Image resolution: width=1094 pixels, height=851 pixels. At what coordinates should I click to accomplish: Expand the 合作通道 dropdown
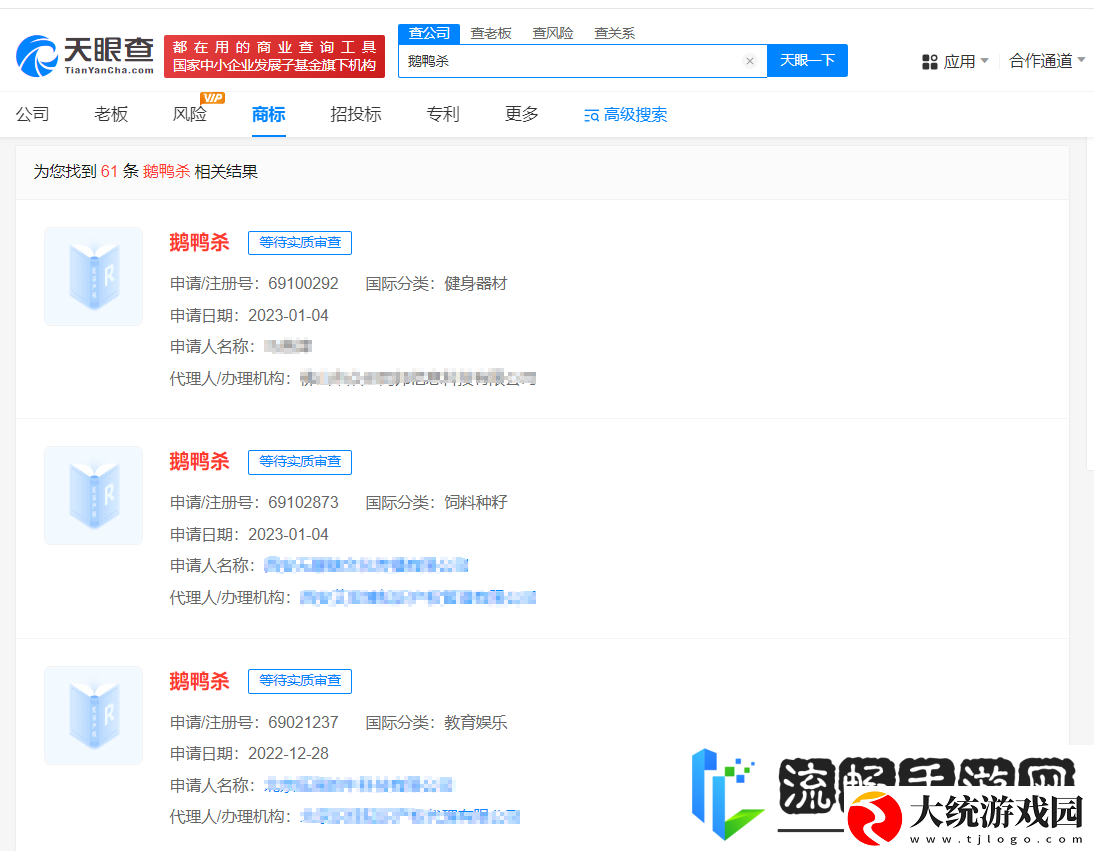[x=1047, y=61]
